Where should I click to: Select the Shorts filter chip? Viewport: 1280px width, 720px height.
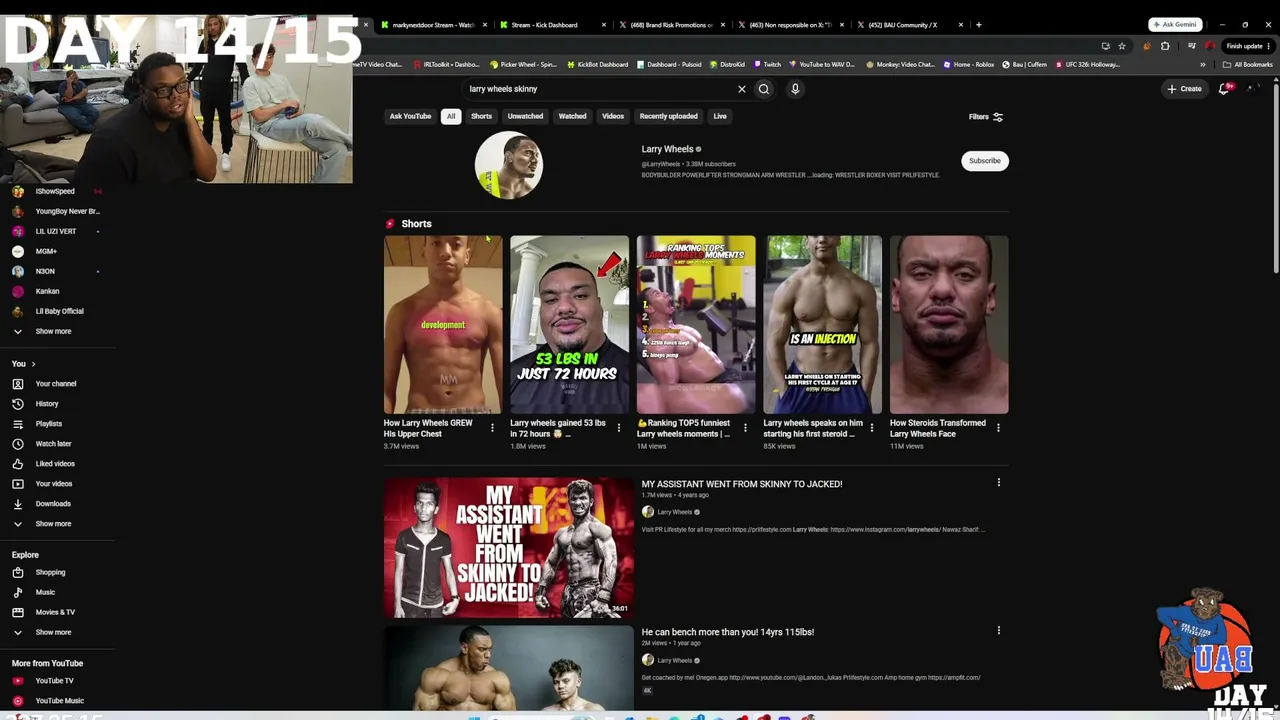tap(481, 116)
